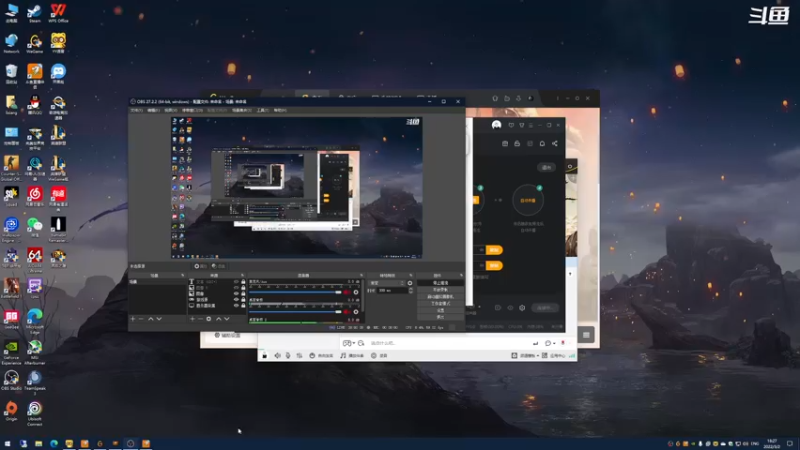Open View menu in OBS menu bar
The image size is (800, 450).
tap(171, 110)
